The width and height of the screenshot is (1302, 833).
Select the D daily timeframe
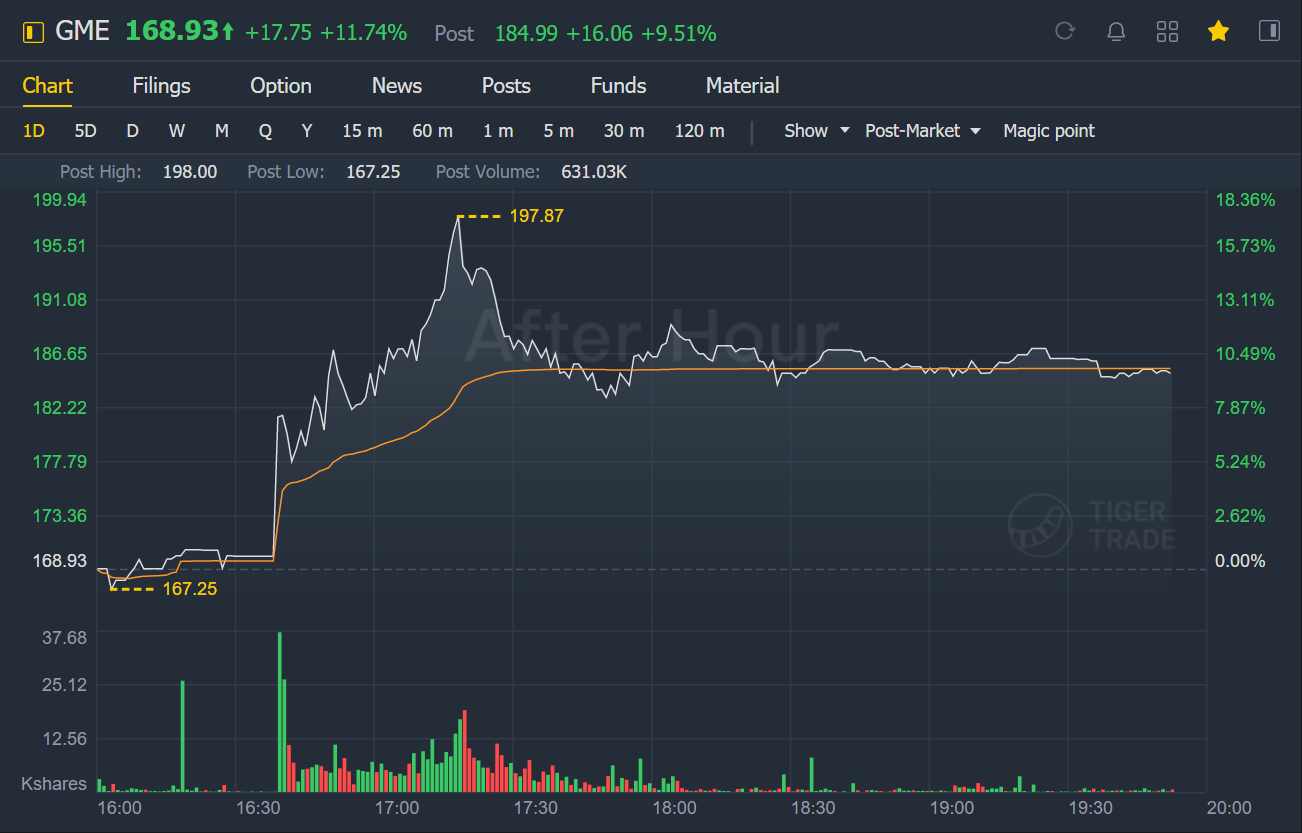pos(132,131)
